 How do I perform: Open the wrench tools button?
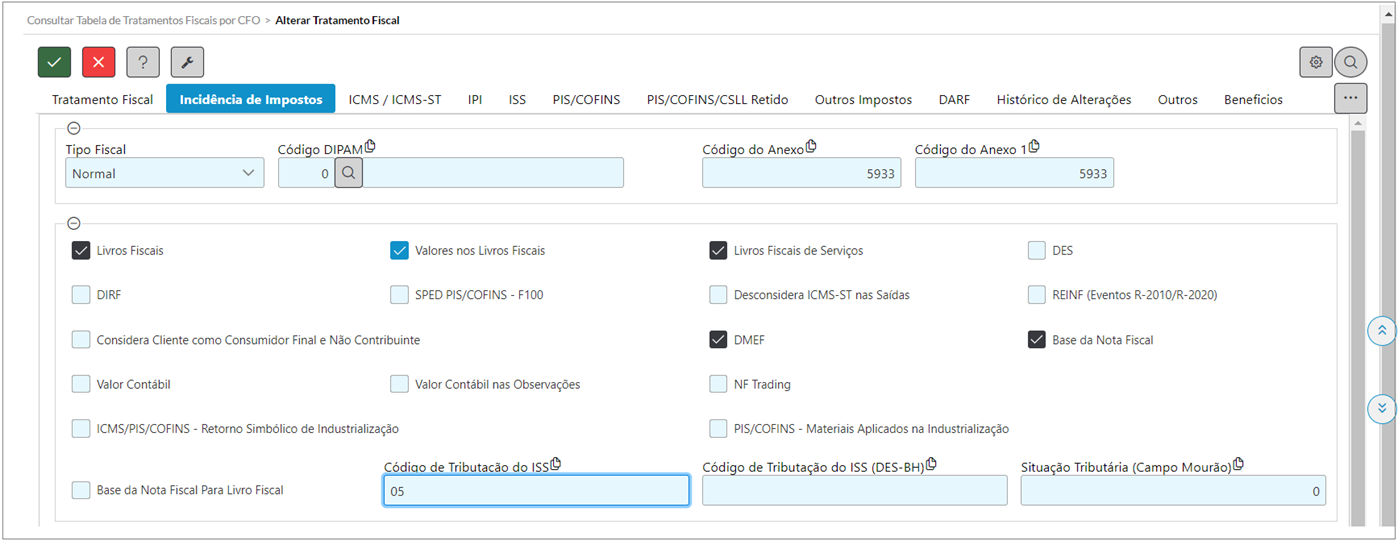187,62
